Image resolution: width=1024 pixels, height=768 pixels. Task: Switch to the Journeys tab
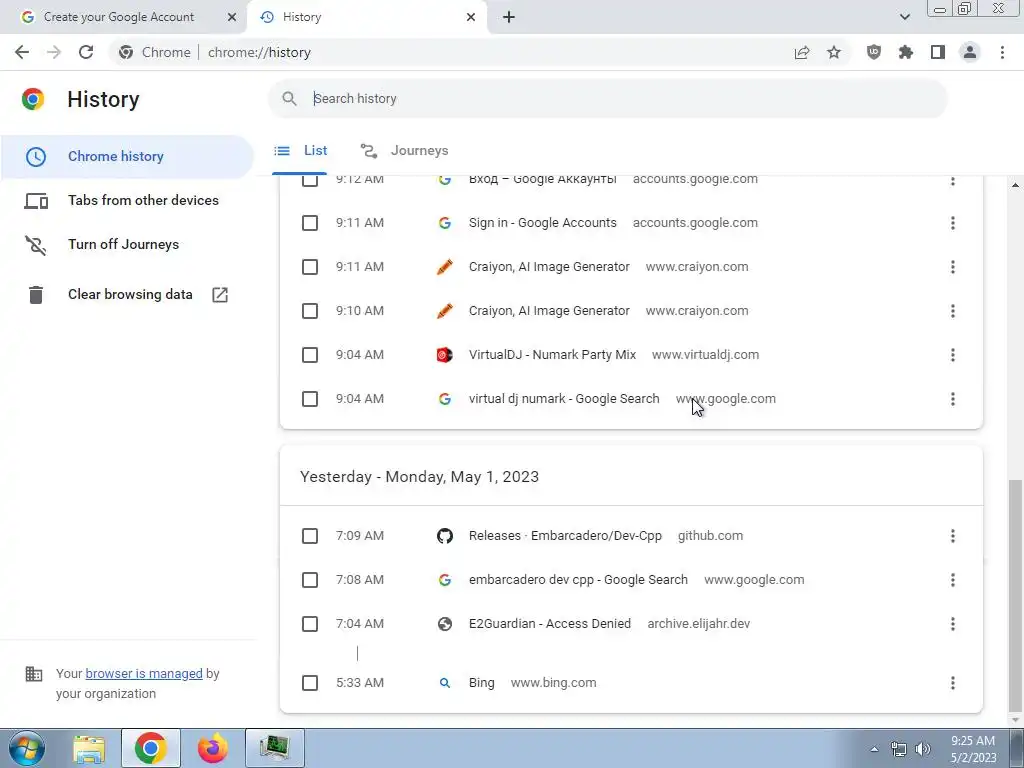pos(404,151)
